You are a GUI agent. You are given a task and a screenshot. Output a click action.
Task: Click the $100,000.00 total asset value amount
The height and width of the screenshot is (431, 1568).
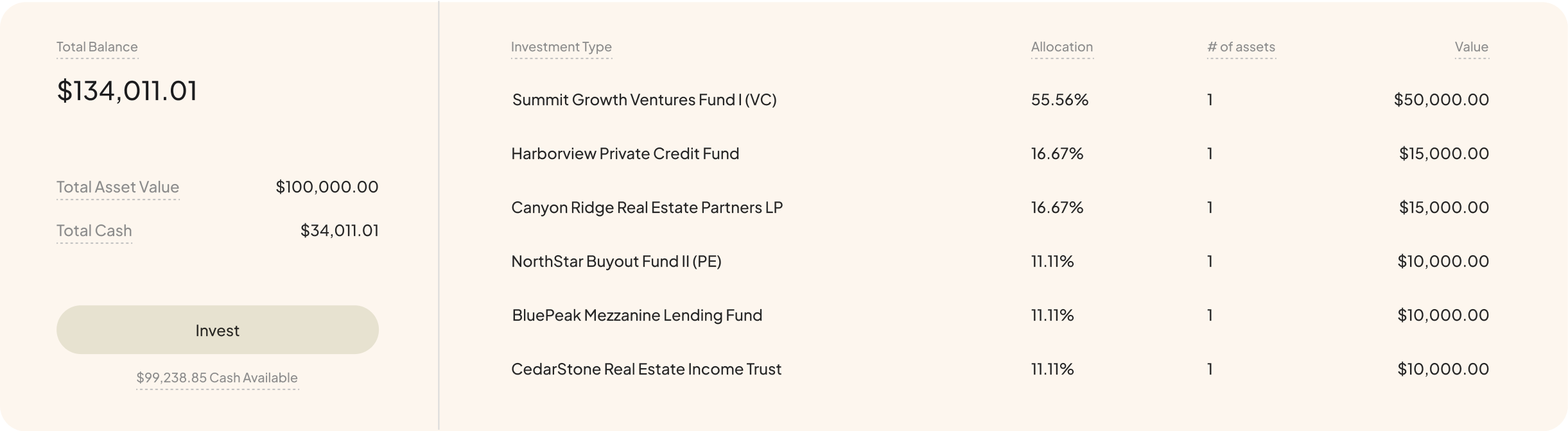point(327,187)
